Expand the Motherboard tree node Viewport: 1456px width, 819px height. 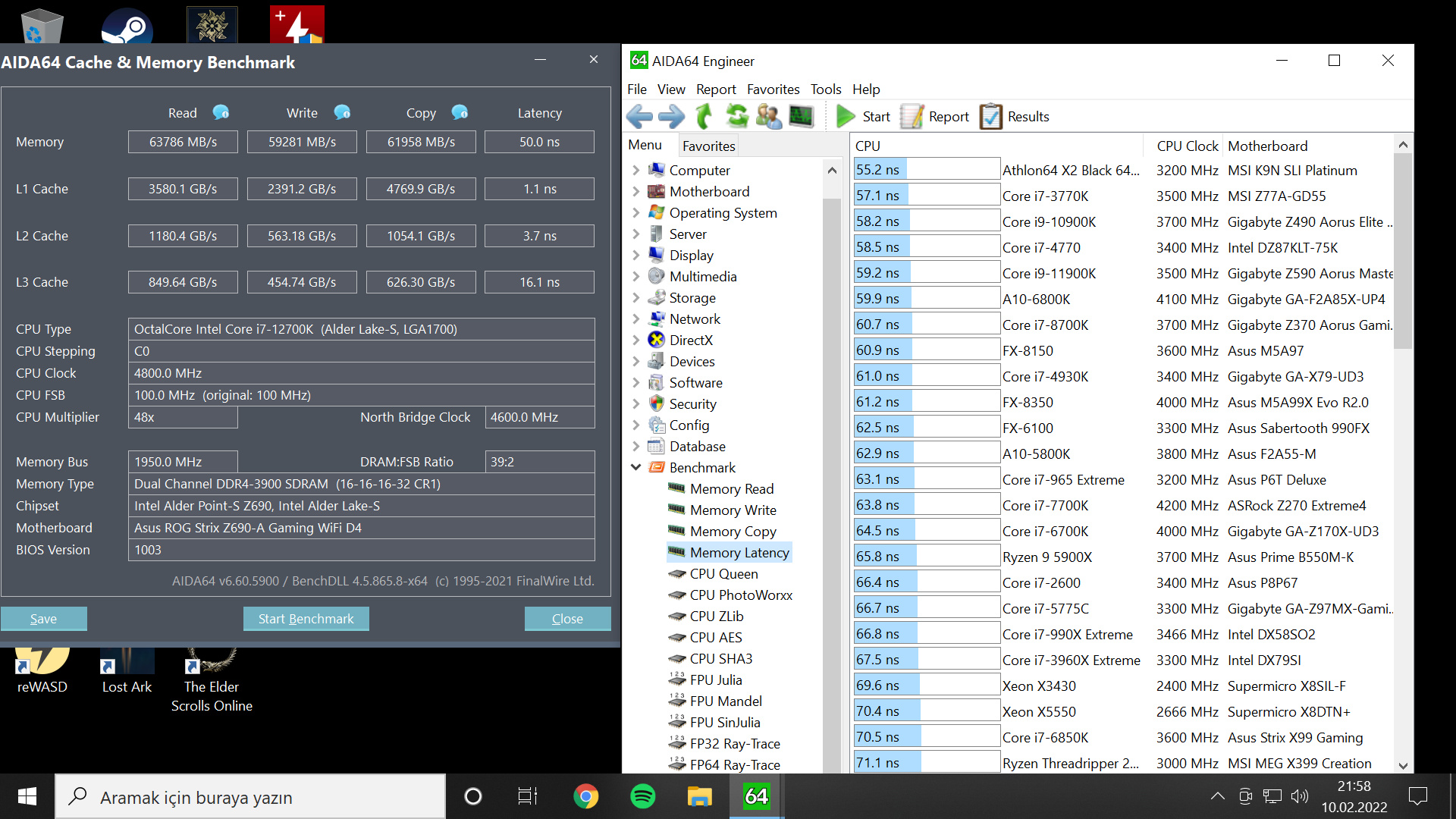pos(636,192)
